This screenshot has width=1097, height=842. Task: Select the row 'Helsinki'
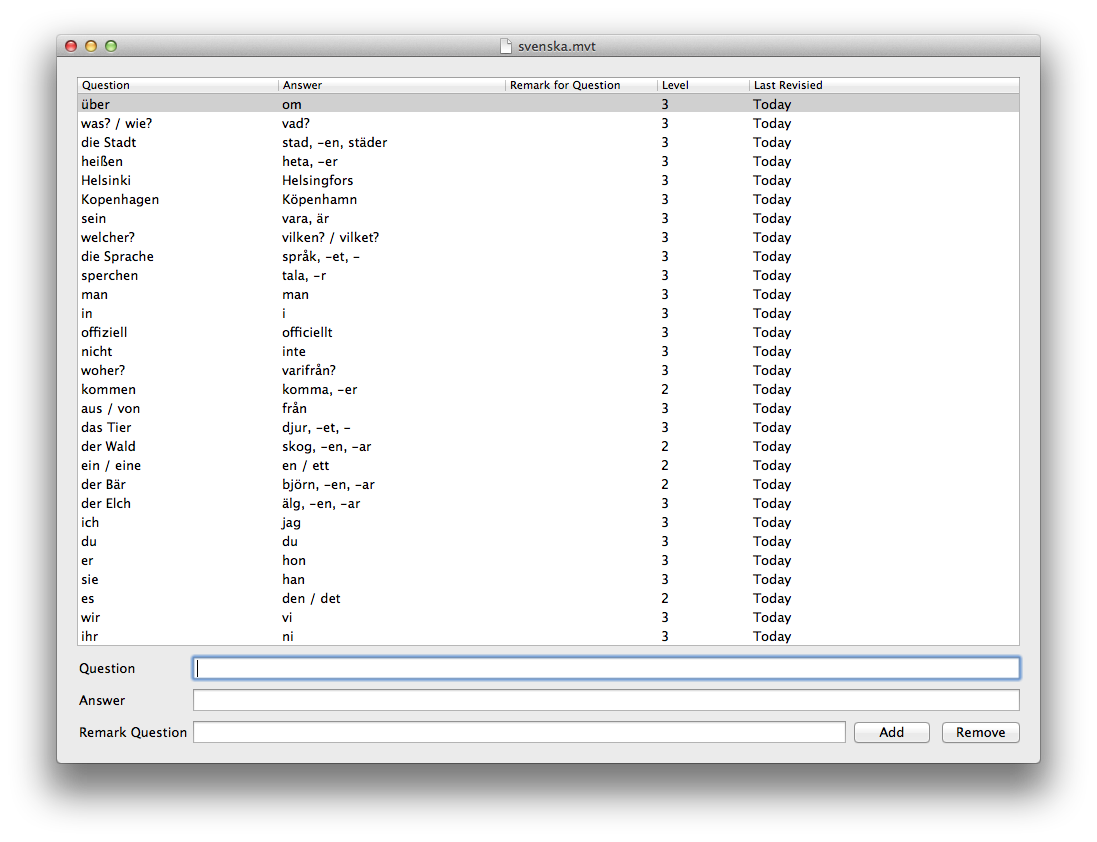pyautogui.click(x=548, y=180)
